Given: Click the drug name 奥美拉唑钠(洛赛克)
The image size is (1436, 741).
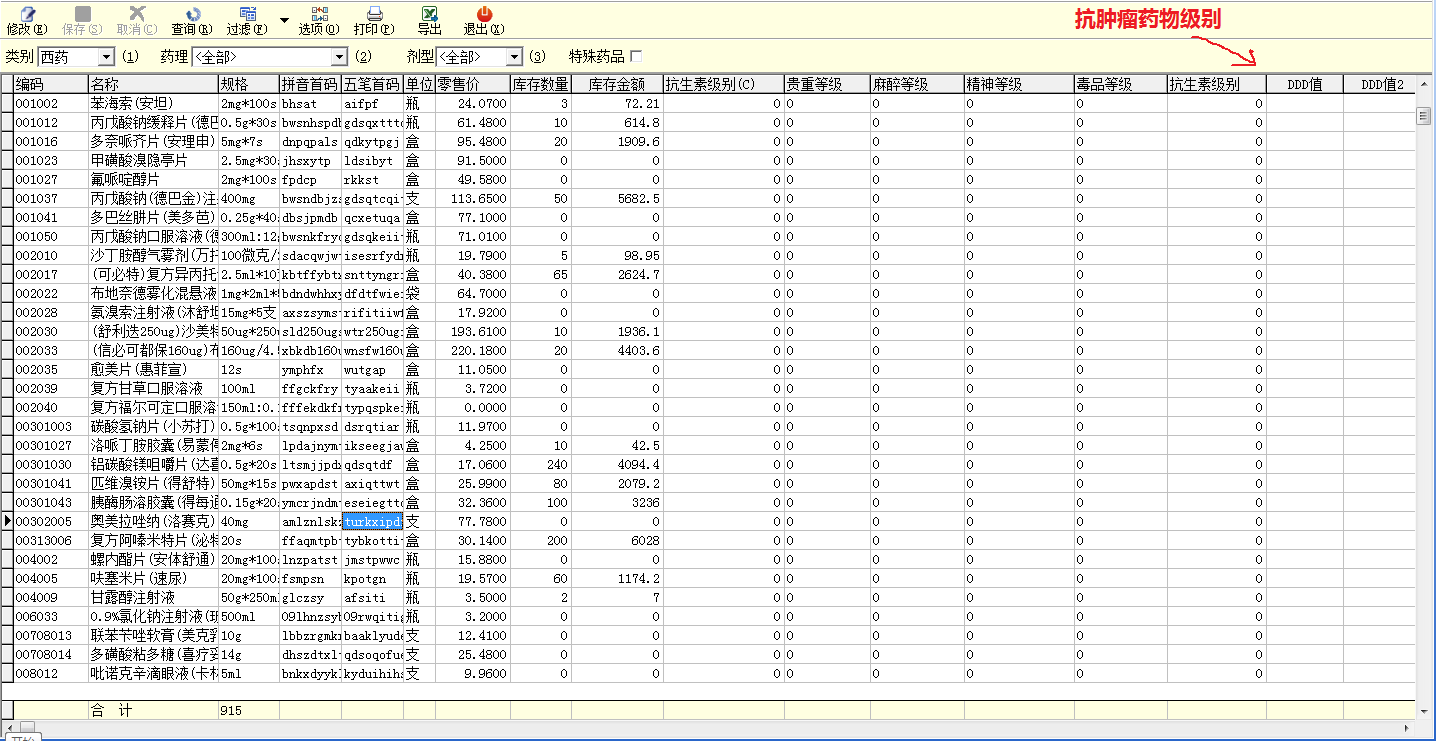Looking at the screenshot, I should click(x=153, y=522).
